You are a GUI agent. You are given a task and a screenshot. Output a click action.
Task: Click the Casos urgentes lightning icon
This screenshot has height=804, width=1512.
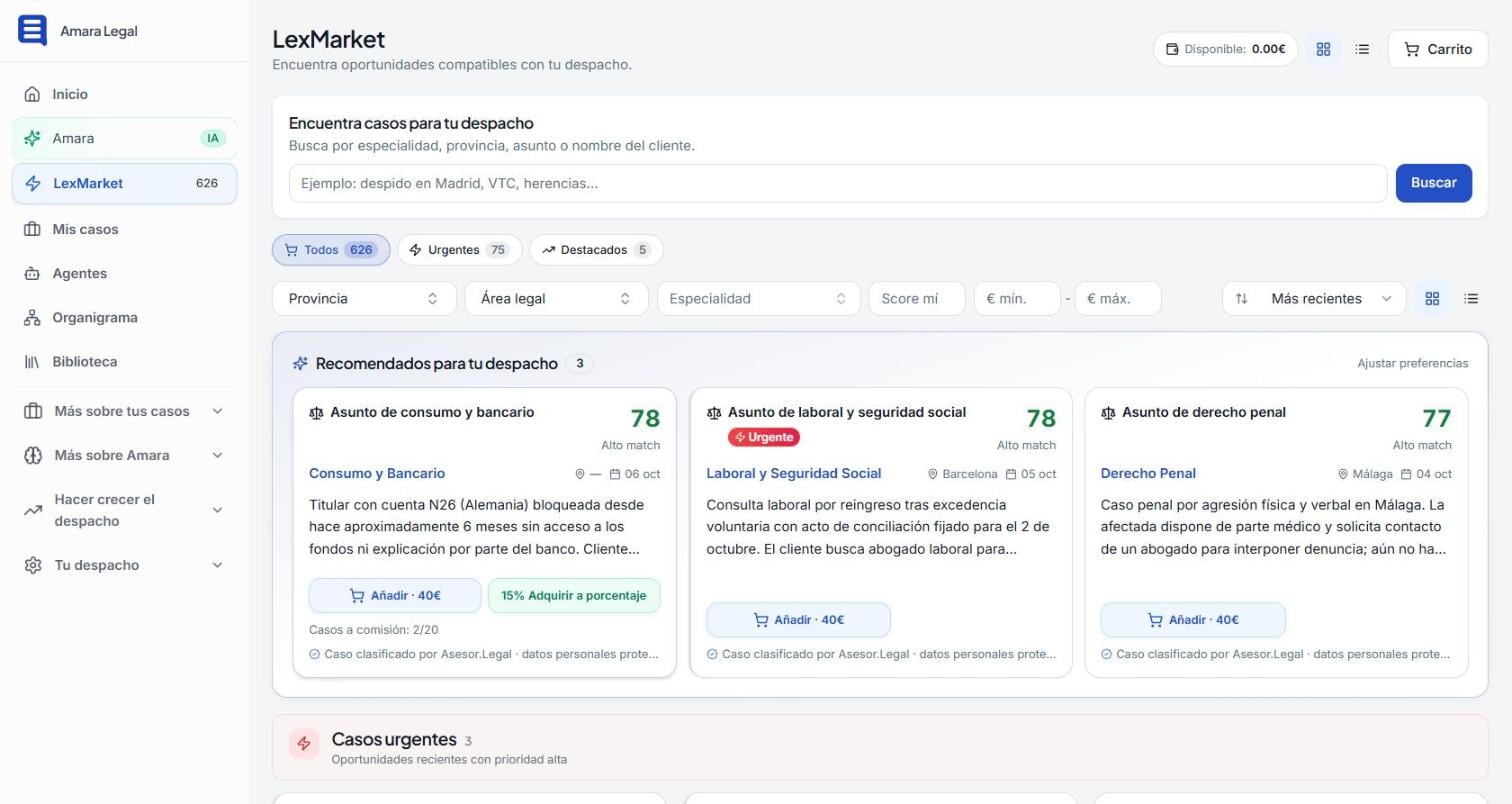[x=304, y=743]
